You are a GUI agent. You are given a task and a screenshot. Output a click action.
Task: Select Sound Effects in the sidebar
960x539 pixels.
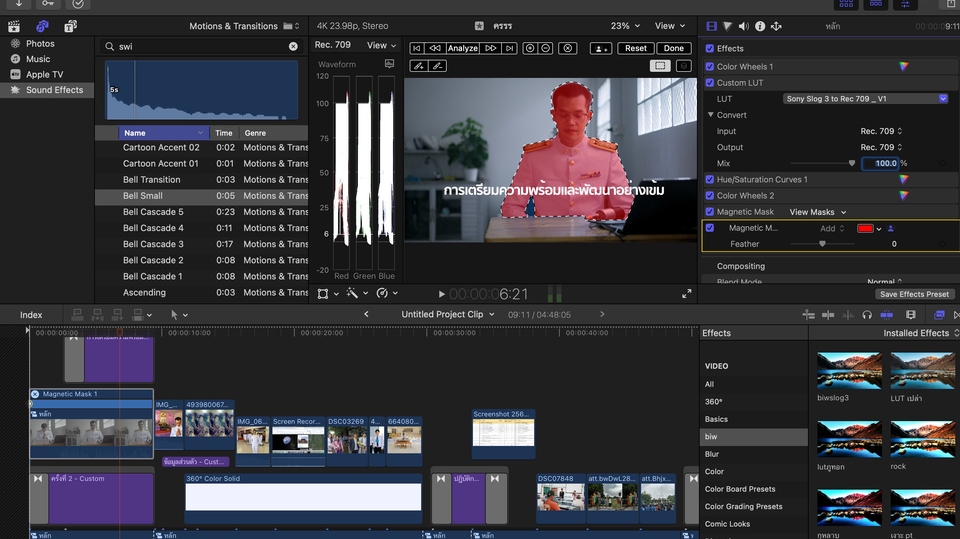click(x=54, y=90)
